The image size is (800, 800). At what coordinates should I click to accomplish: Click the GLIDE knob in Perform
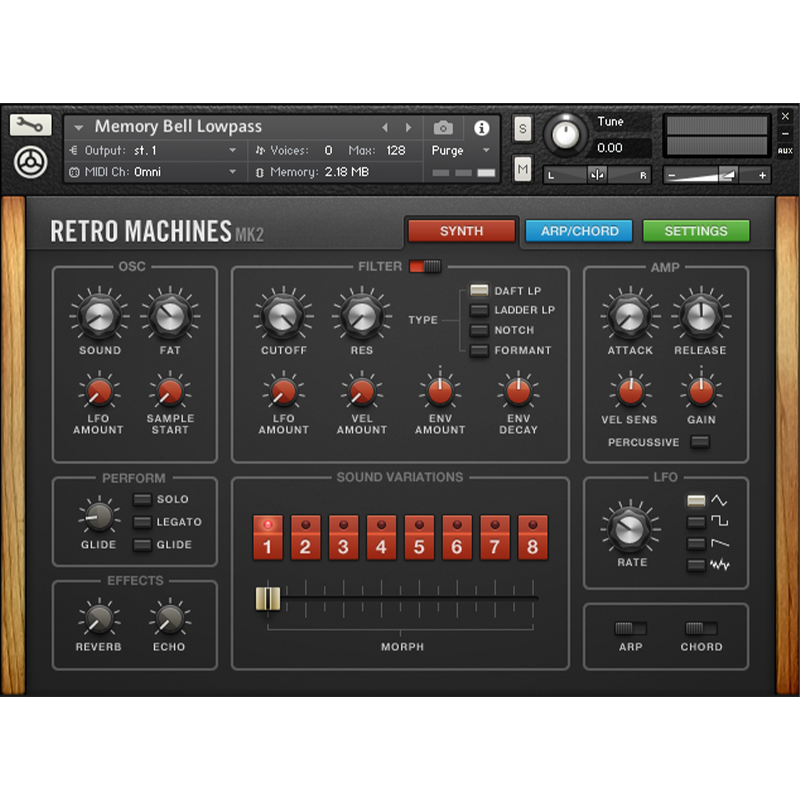pyautogui.click(x=99, y=517)
